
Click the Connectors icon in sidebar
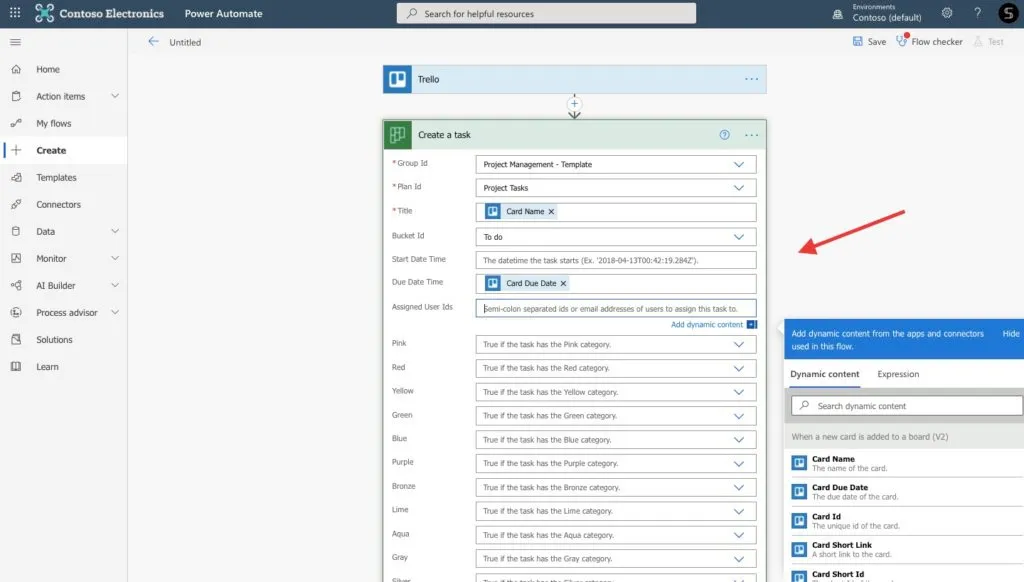coord(16,204)
